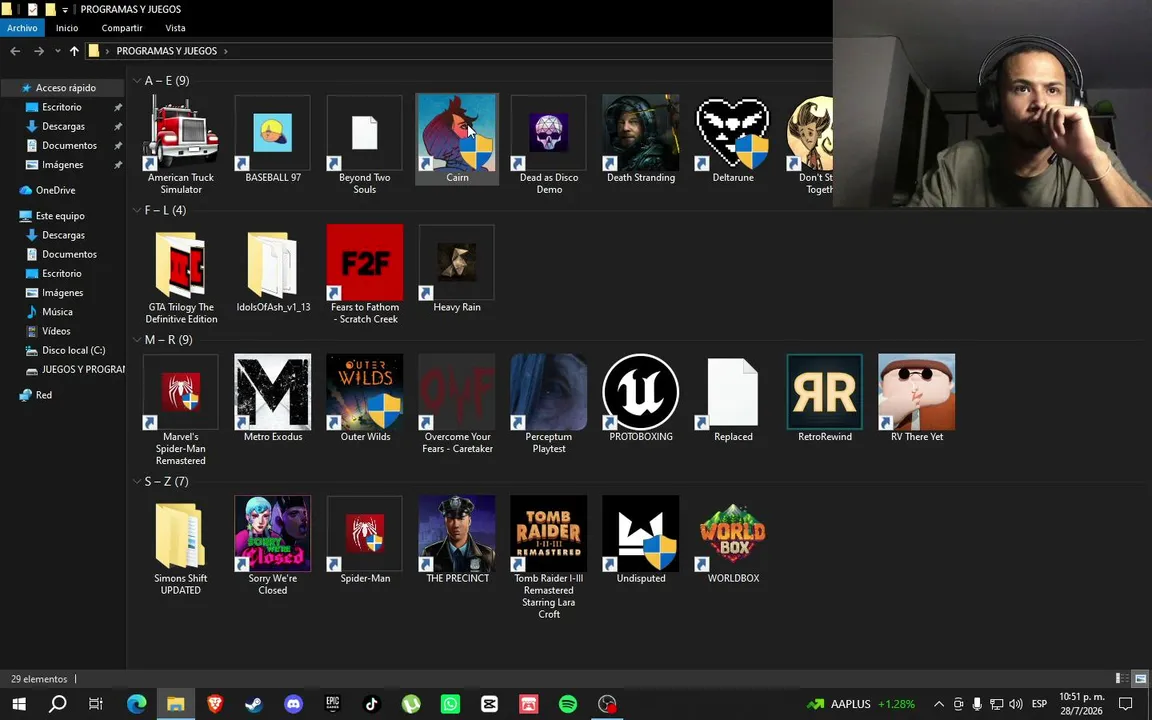Open the taskbar volume control
Viewport: 1152px width, 720px height.
tap(1016, 704)
